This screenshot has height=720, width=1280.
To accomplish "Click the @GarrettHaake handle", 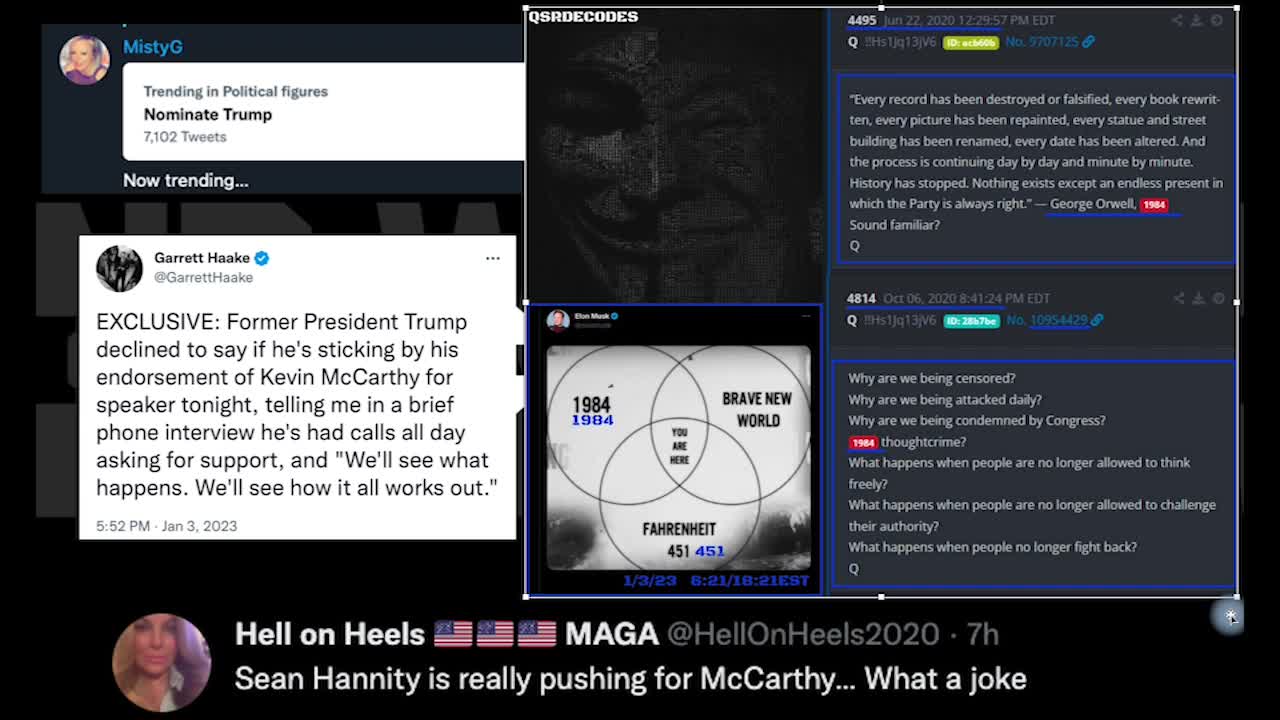I will (x=204, y=278).
